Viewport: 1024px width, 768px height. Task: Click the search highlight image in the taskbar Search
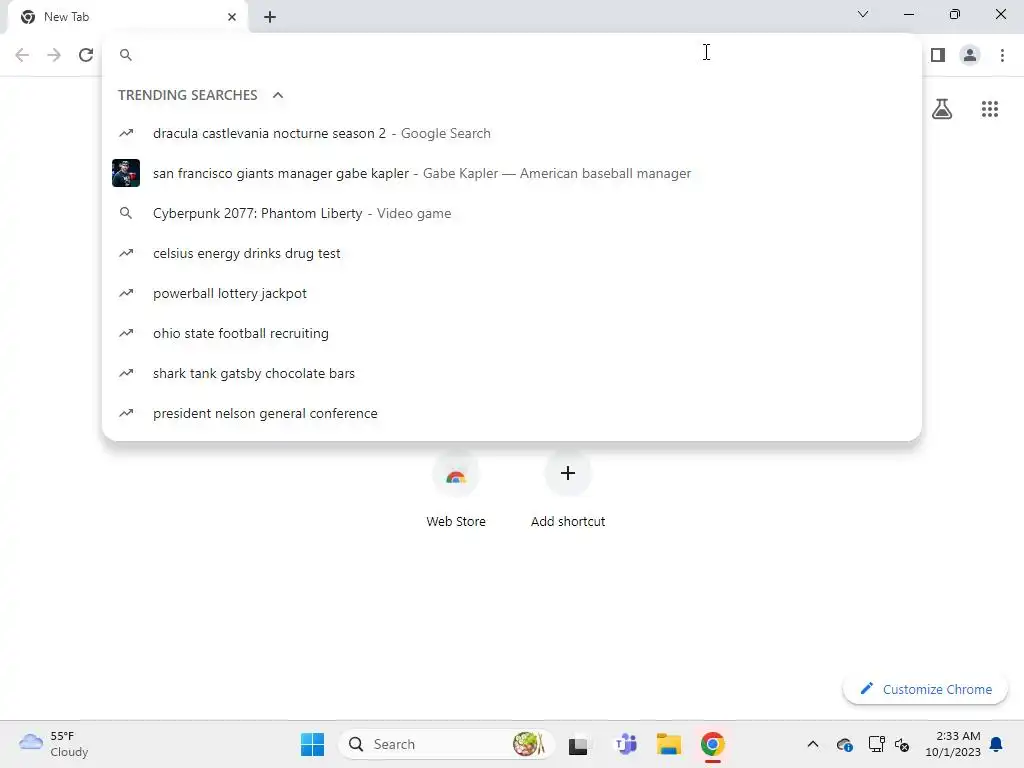click(528, 744)
